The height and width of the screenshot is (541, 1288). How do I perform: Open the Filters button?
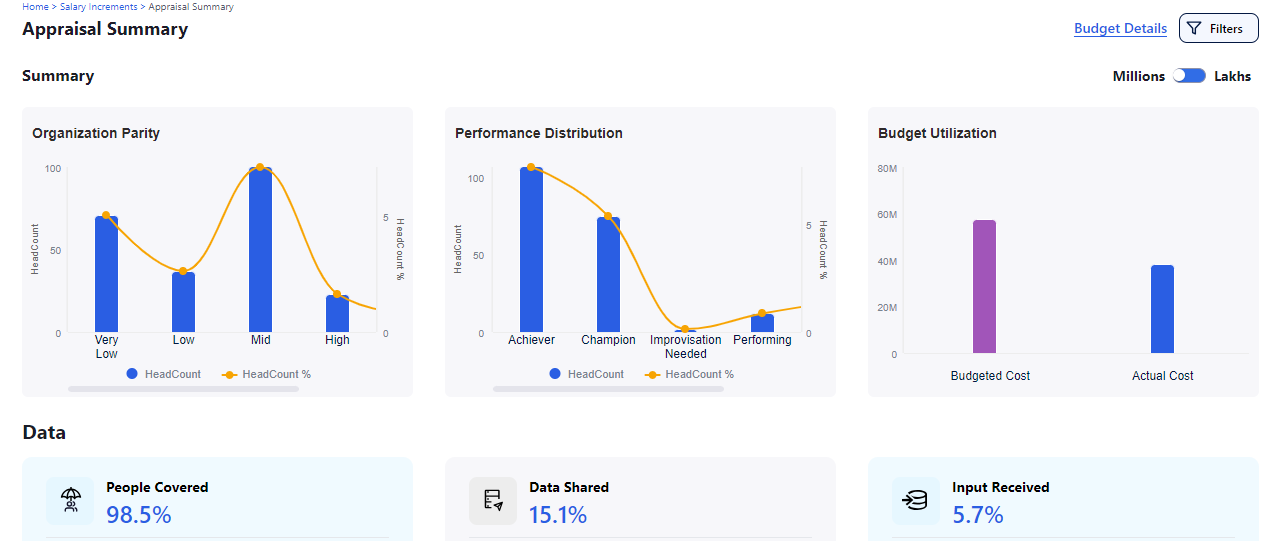coord(1218,29)
